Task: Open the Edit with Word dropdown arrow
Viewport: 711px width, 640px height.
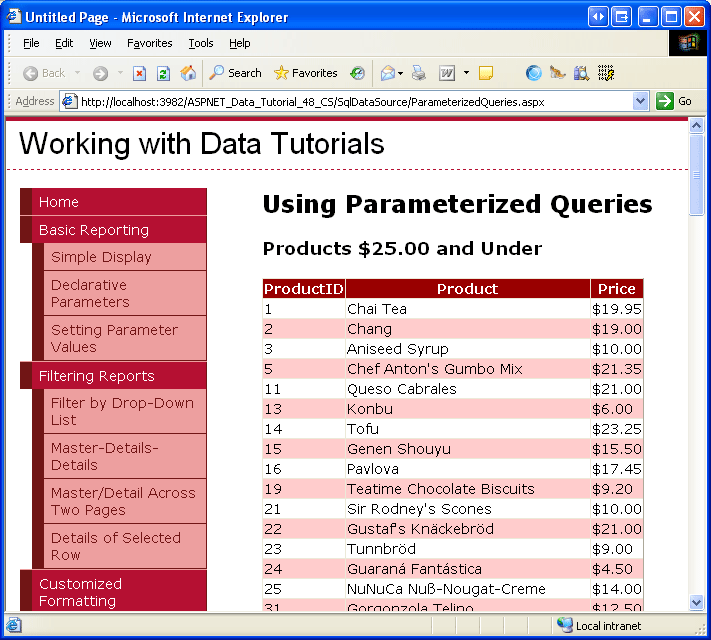Action: [x=466, y=73]
